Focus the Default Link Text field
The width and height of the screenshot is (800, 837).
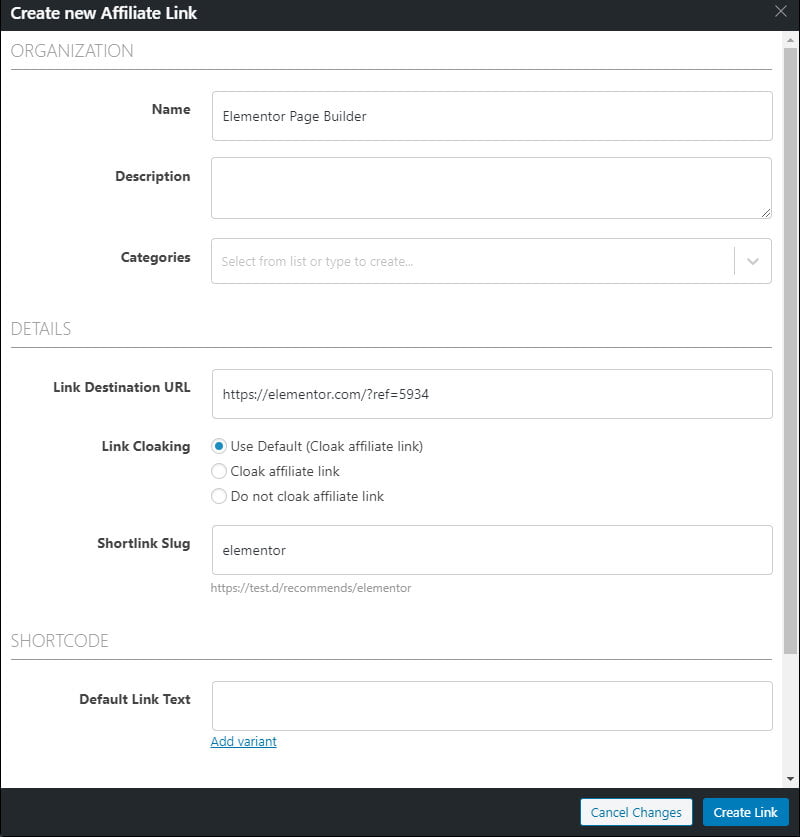(492, 706)
